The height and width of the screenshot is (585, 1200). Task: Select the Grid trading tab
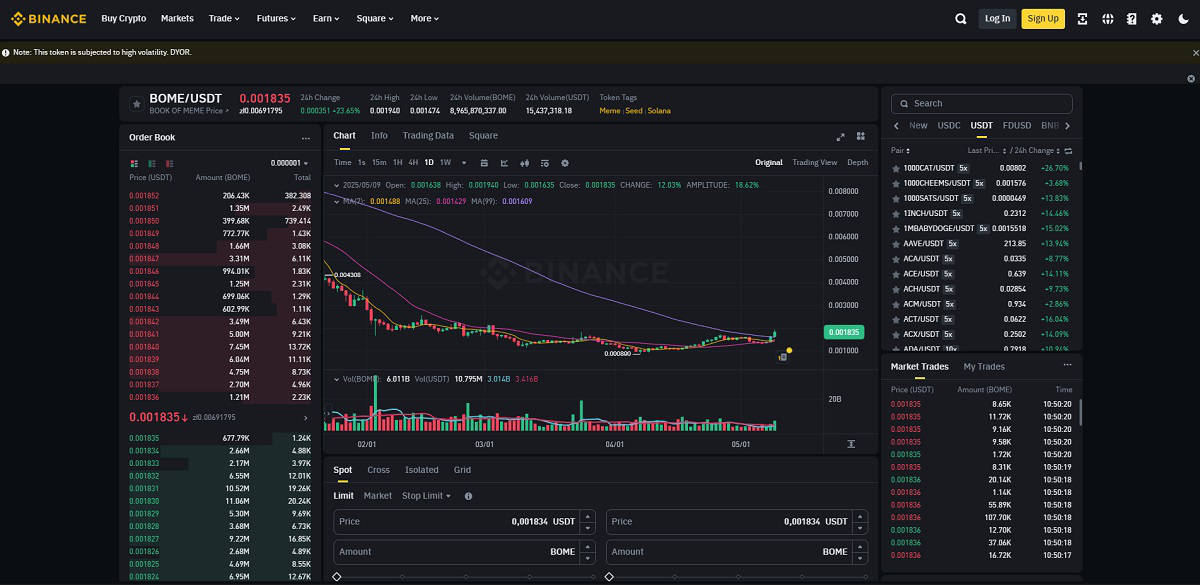tap(462, 470)
